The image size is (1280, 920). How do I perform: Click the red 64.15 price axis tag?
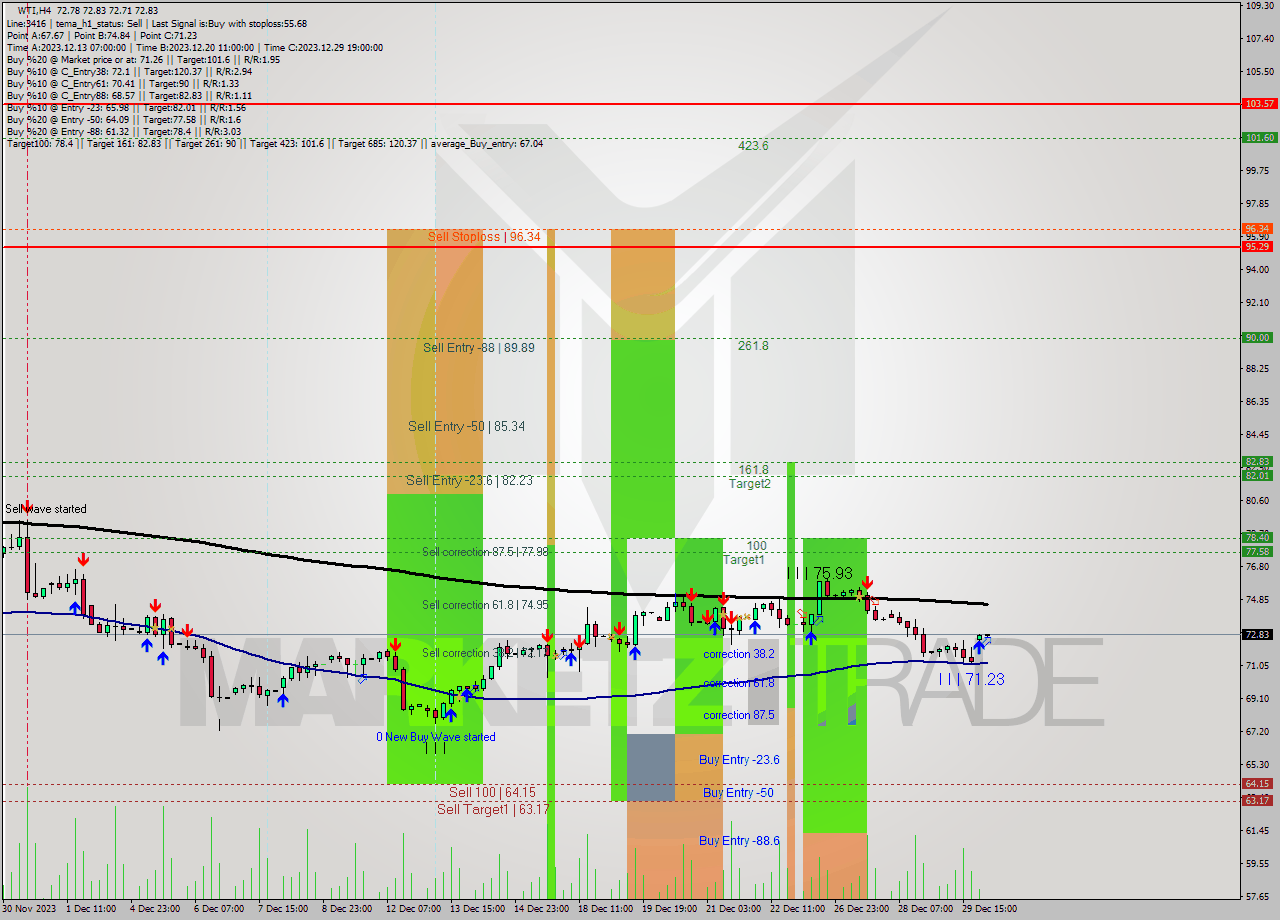pyautogui.click(x=1258, y=783)
